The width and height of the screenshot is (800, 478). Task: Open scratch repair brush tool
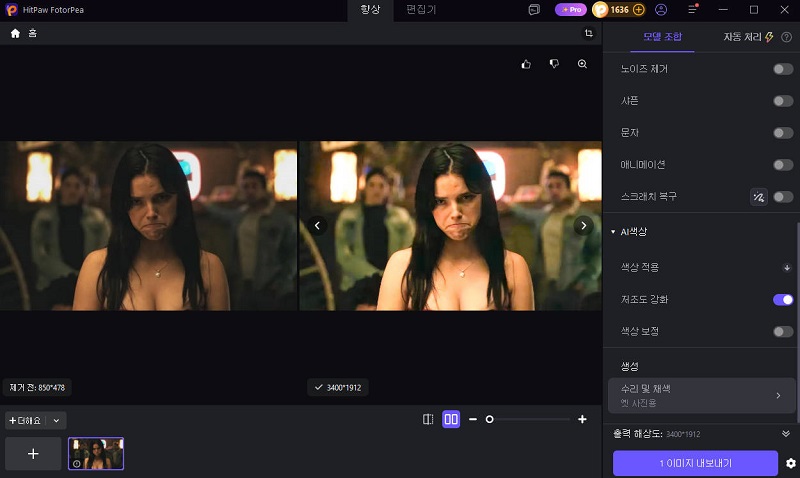point(759,197)
